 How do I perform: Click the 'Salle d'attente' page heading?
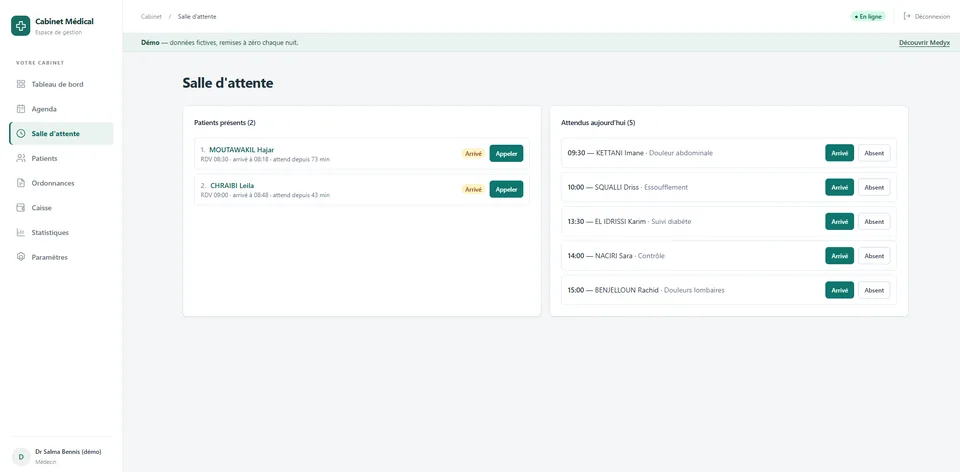[228, 83]
